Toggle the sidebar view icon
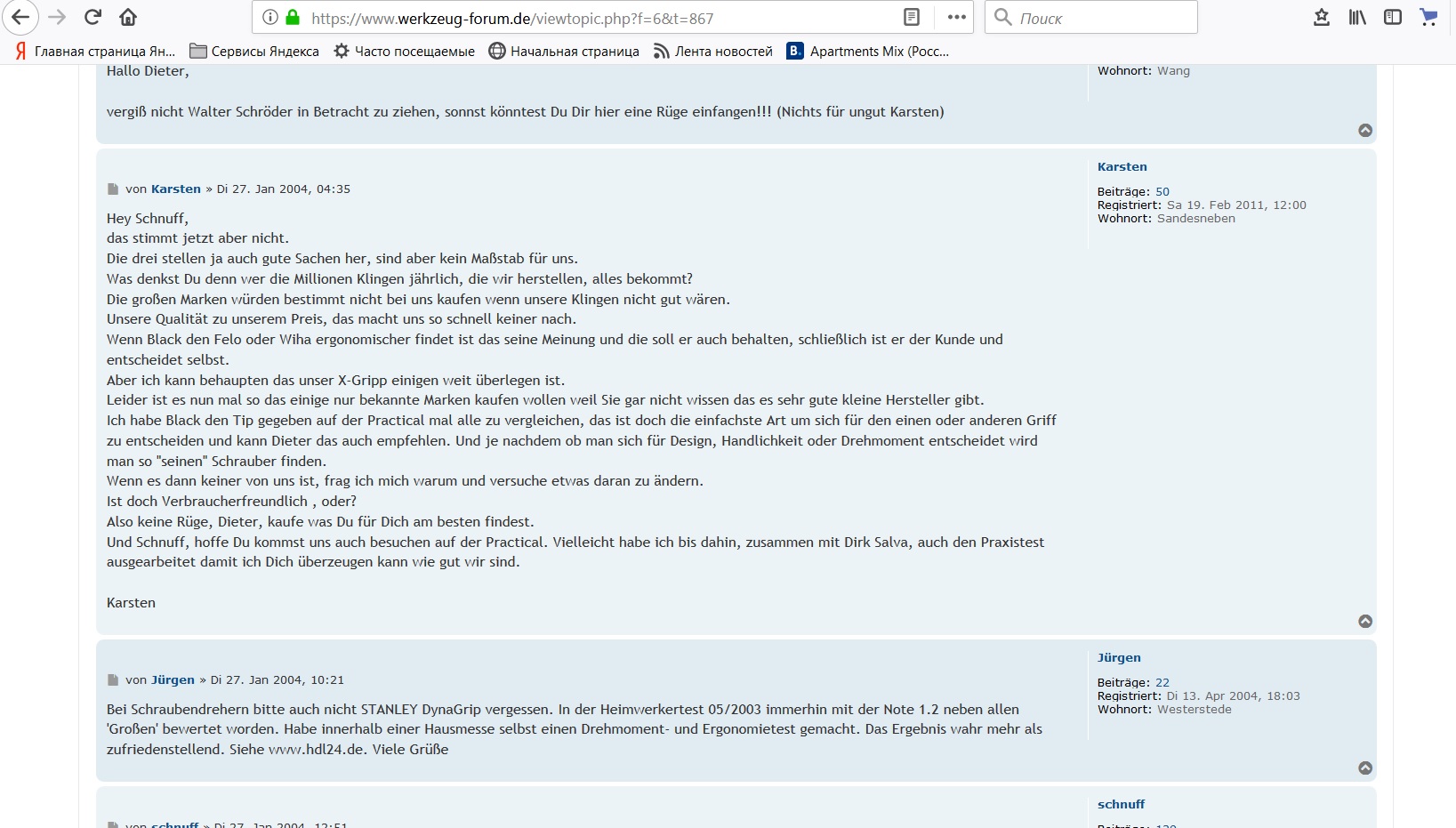Image resolution: width=1456 pixels, height=828 pixels. [x=1393, y=17]
